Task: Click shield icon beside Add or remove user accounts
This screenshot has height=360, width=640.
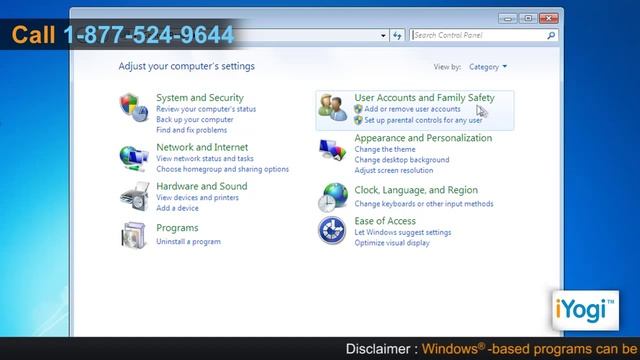Action: point(358,109)
